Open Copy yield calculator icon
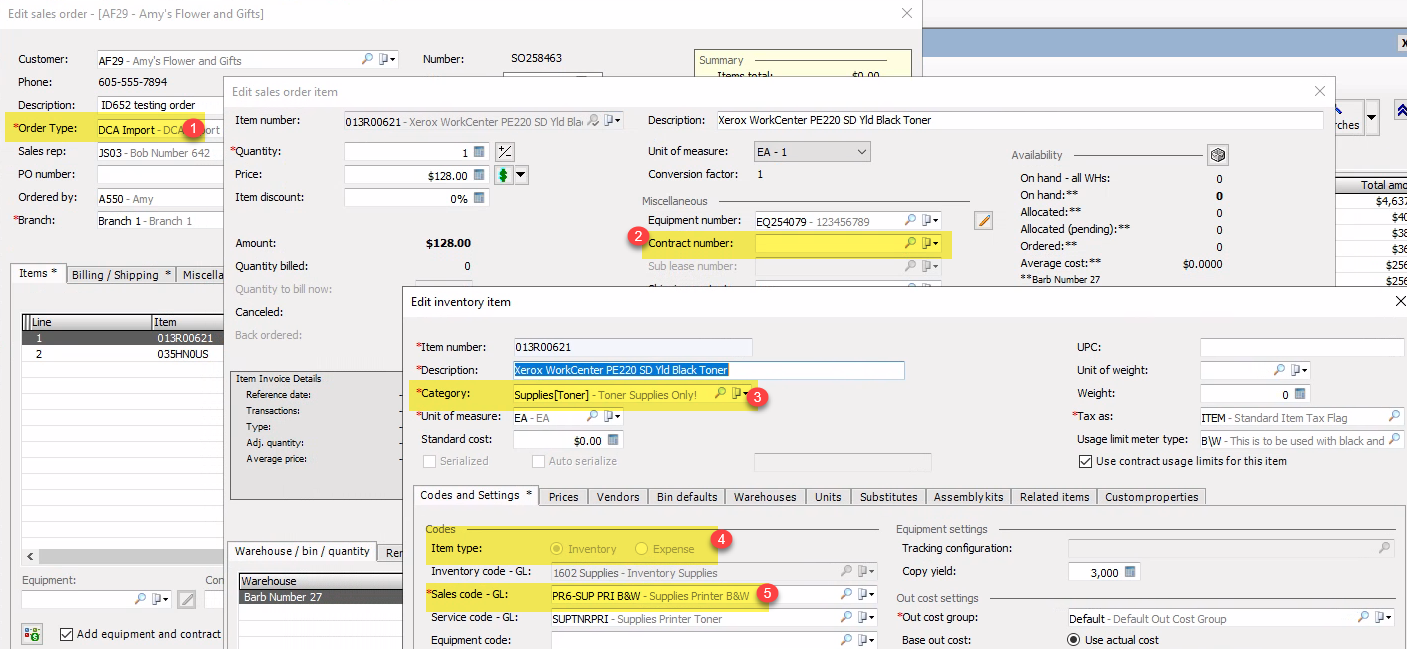This screenshot has height=649, width=1407. [1131, 572]
